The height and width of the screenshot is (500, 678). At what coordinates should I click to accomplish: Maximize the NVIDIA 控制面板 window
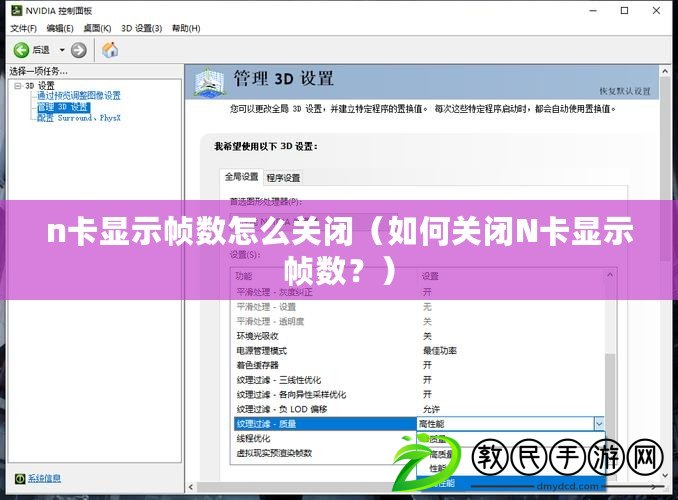(x=624, y=10)
